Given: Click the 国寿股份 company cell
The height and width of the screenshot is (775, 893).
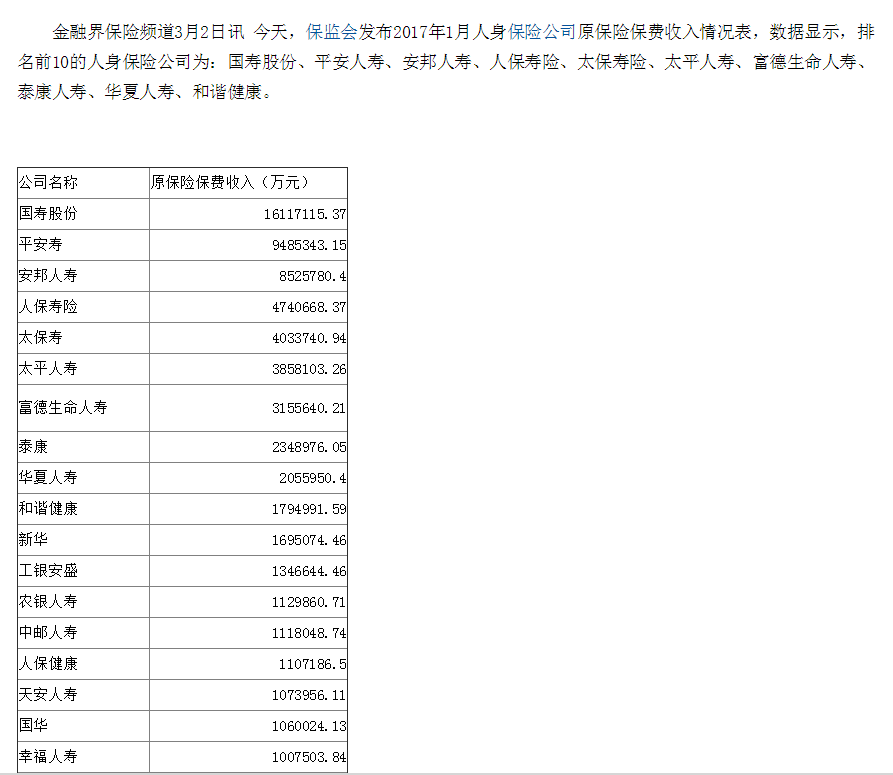Looking at the screenshot, I should 84,214.
